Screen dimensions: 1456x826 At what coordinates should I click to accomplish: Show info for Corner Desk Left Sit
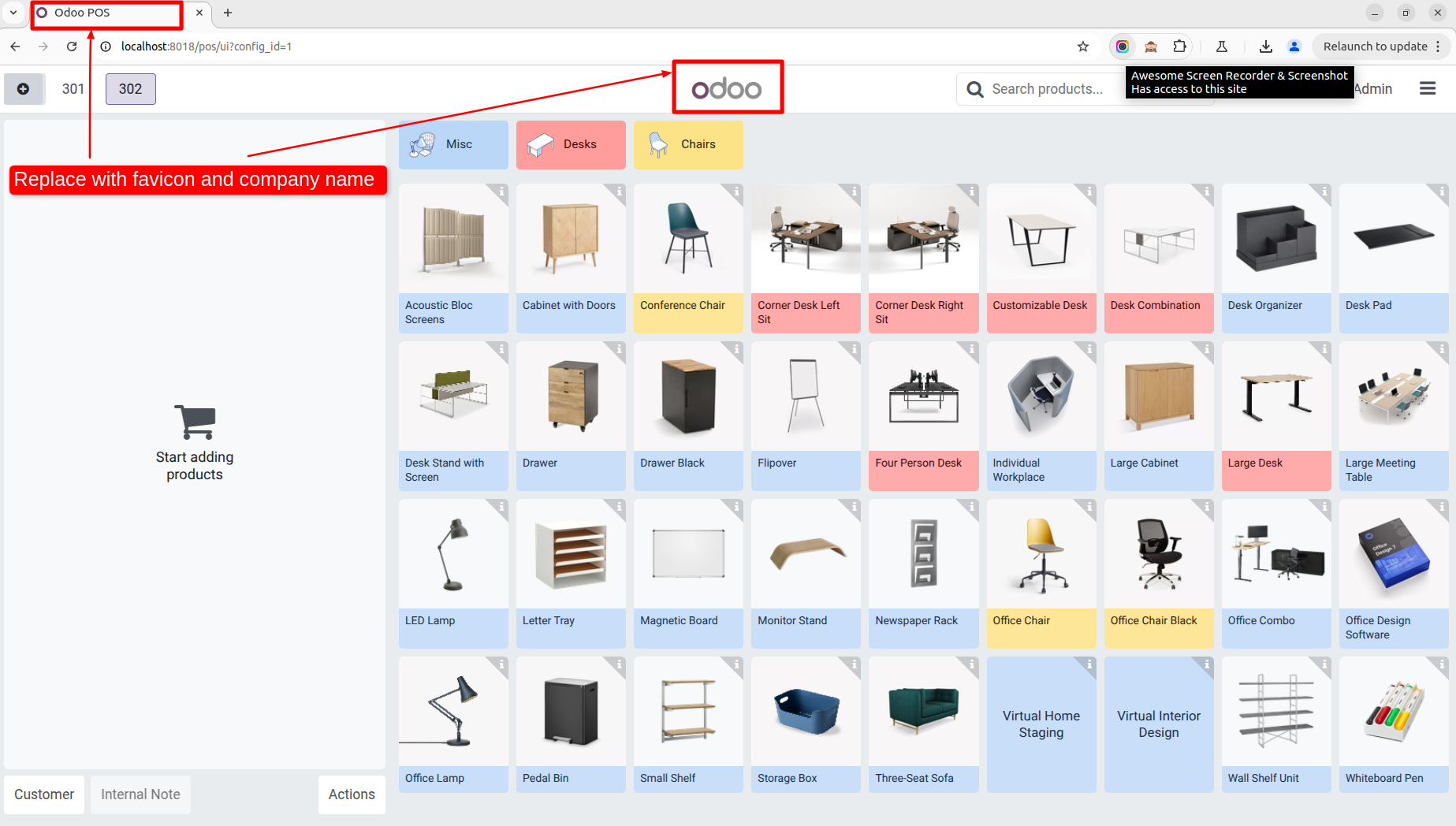853,192
